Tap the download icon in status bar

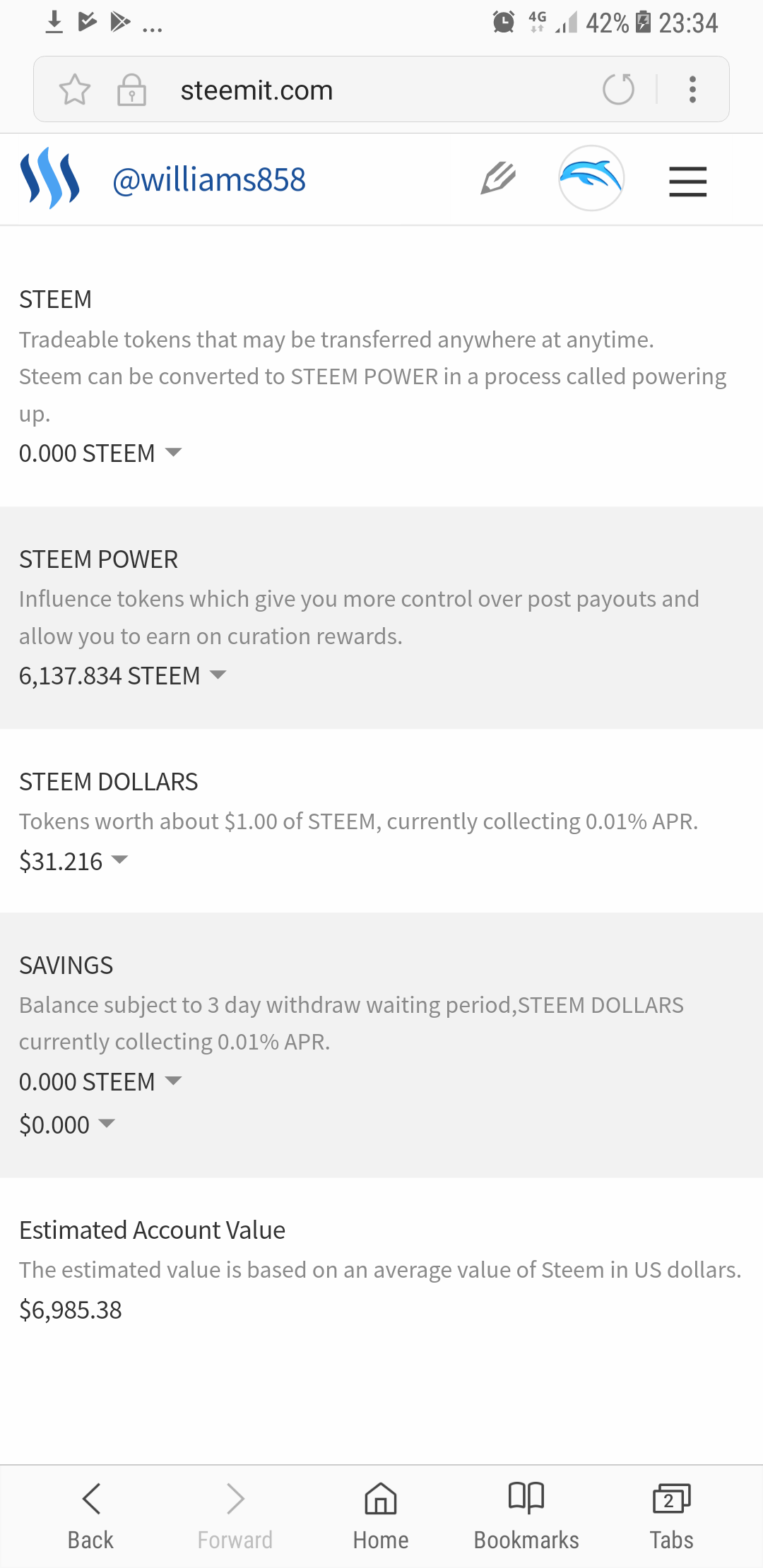pyautogui.click(x=54, y=23)
